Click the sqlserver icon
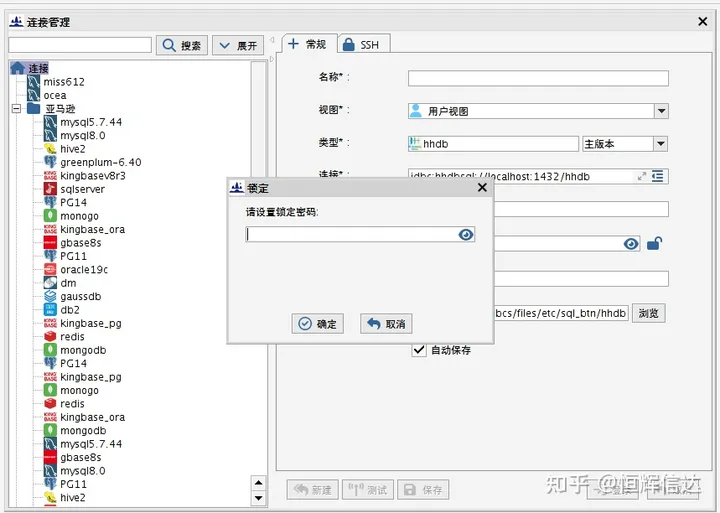 point(50,189)
